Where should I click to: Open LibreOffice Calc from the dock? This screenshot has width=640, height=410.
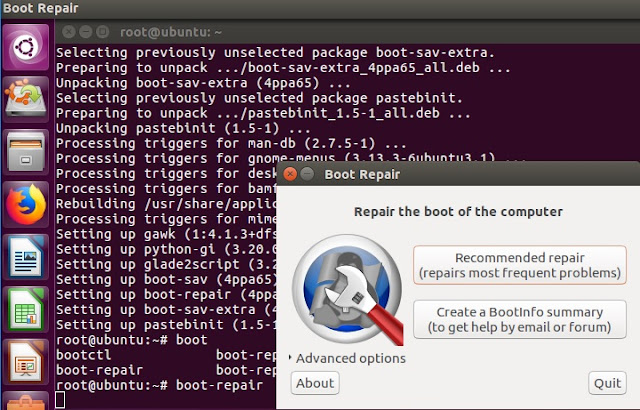point(26,310)
